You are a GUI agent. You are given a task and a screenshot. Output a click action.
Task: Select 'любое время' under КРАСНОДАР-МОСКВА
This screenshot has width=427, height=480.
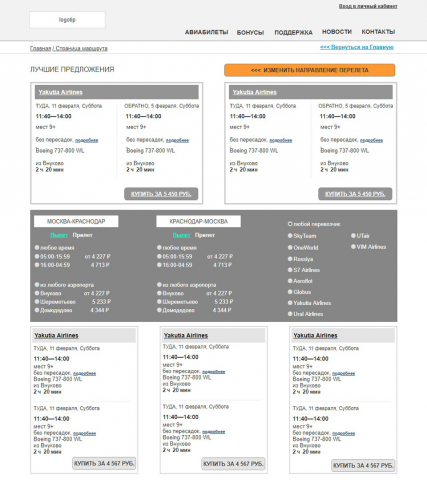click(177, 248)
